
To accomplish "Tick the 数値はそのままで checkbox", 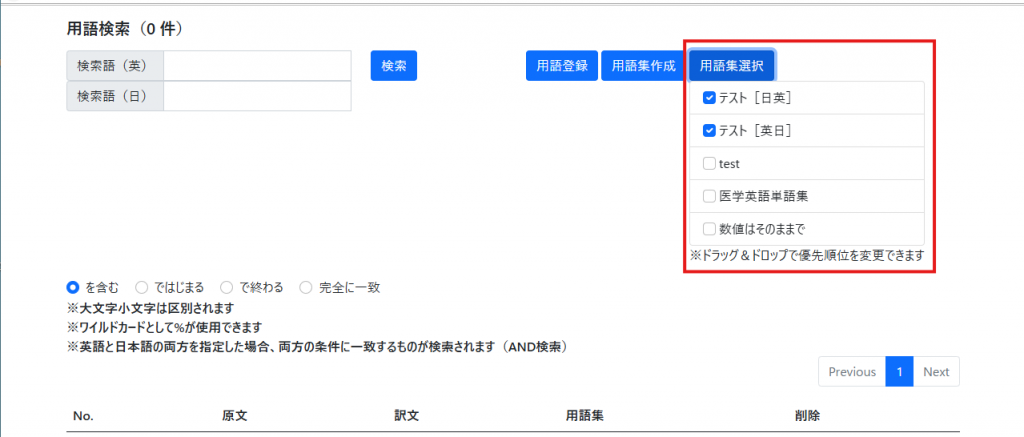I will point(709,228).
